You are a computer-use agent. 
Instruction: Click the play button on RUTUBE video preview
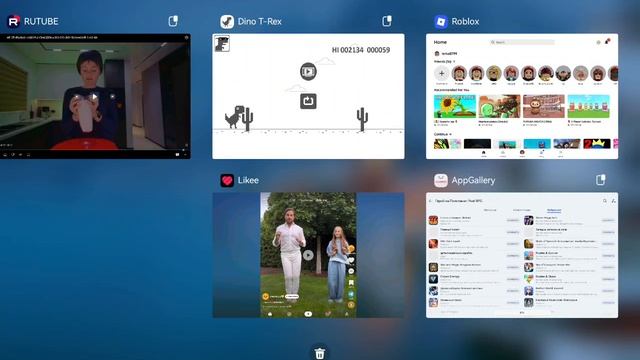coord(94,97)
